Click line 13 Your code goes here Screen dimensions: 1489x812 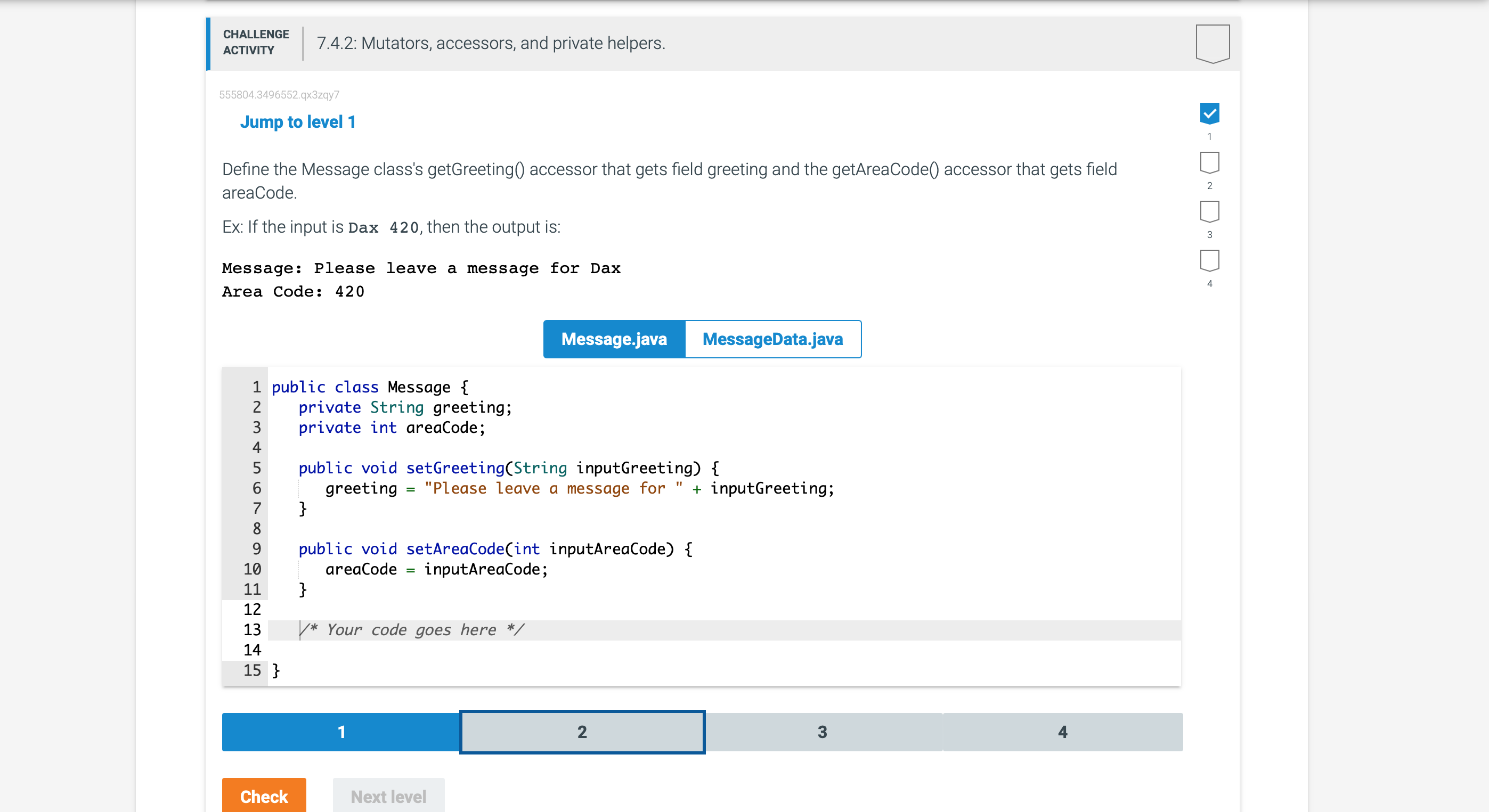point(412,629)
